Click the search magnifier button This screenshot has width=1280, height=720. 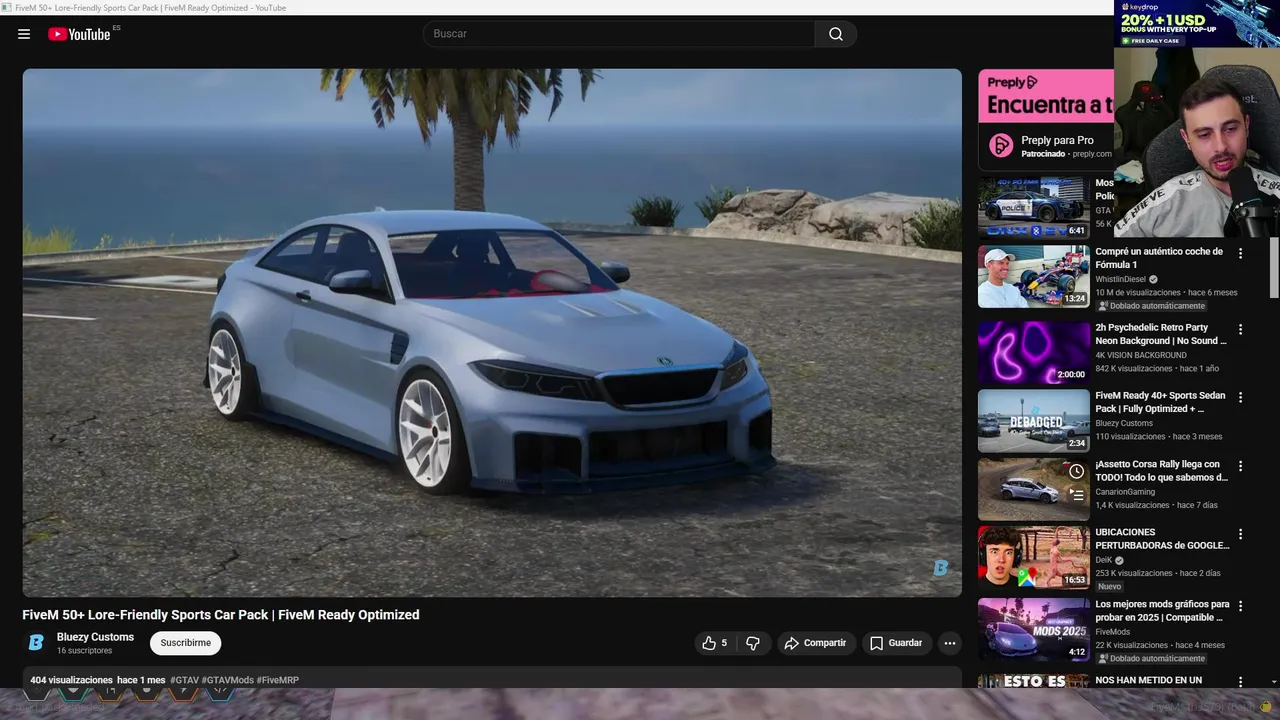point(836,34)
